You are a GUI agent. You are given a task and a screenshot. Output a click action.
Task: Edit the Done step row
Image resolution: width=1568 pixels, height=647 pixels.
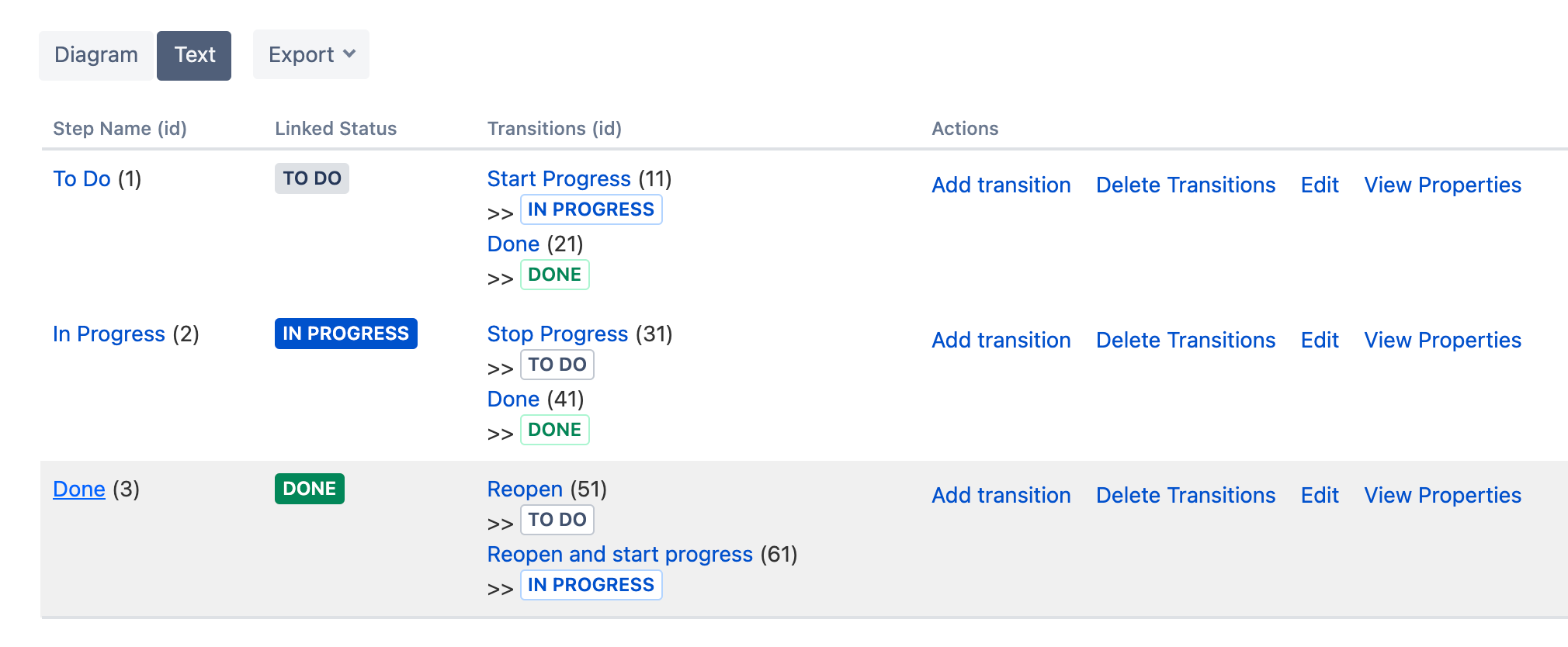tap(1320, 496)
